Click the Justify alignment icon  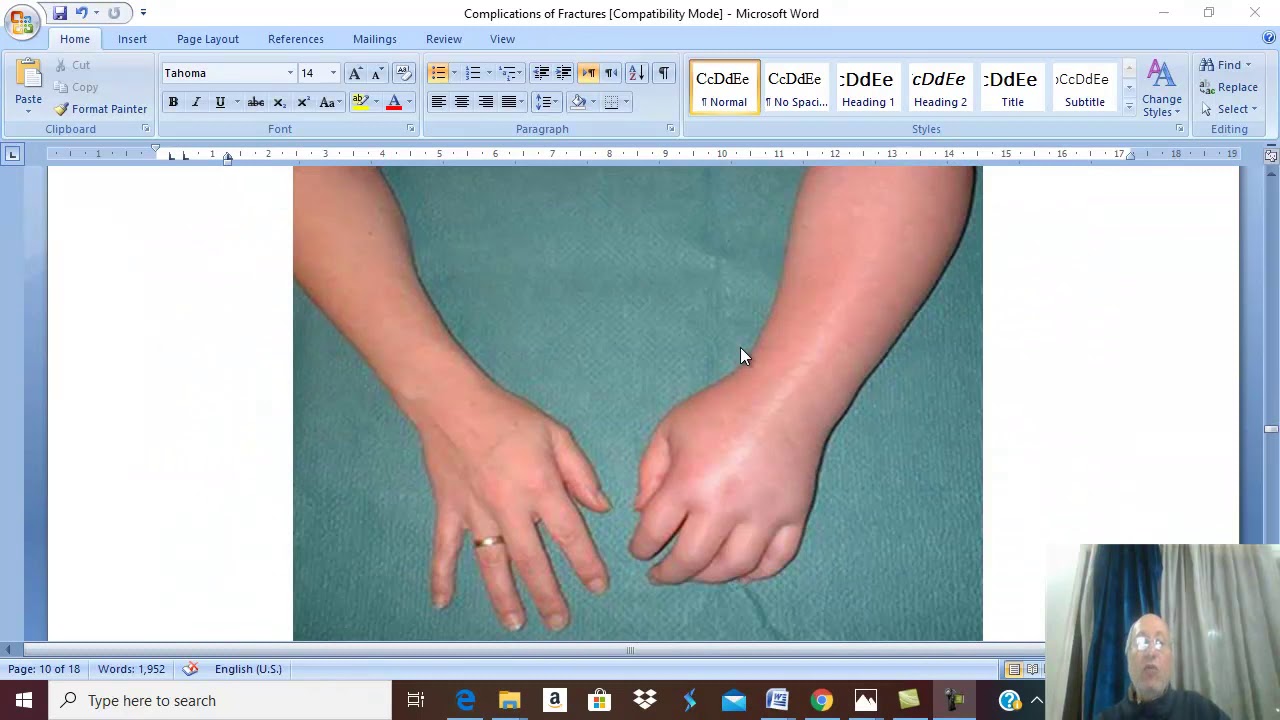tap(509, 102)
